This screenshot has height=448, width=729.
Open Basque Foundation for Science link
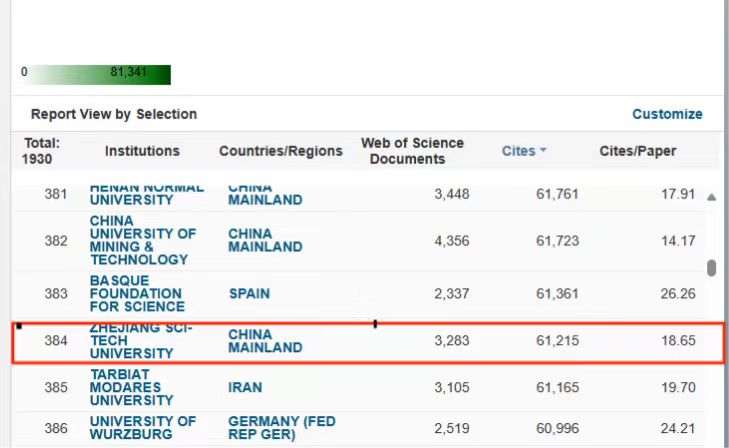(x=136, y=294)
